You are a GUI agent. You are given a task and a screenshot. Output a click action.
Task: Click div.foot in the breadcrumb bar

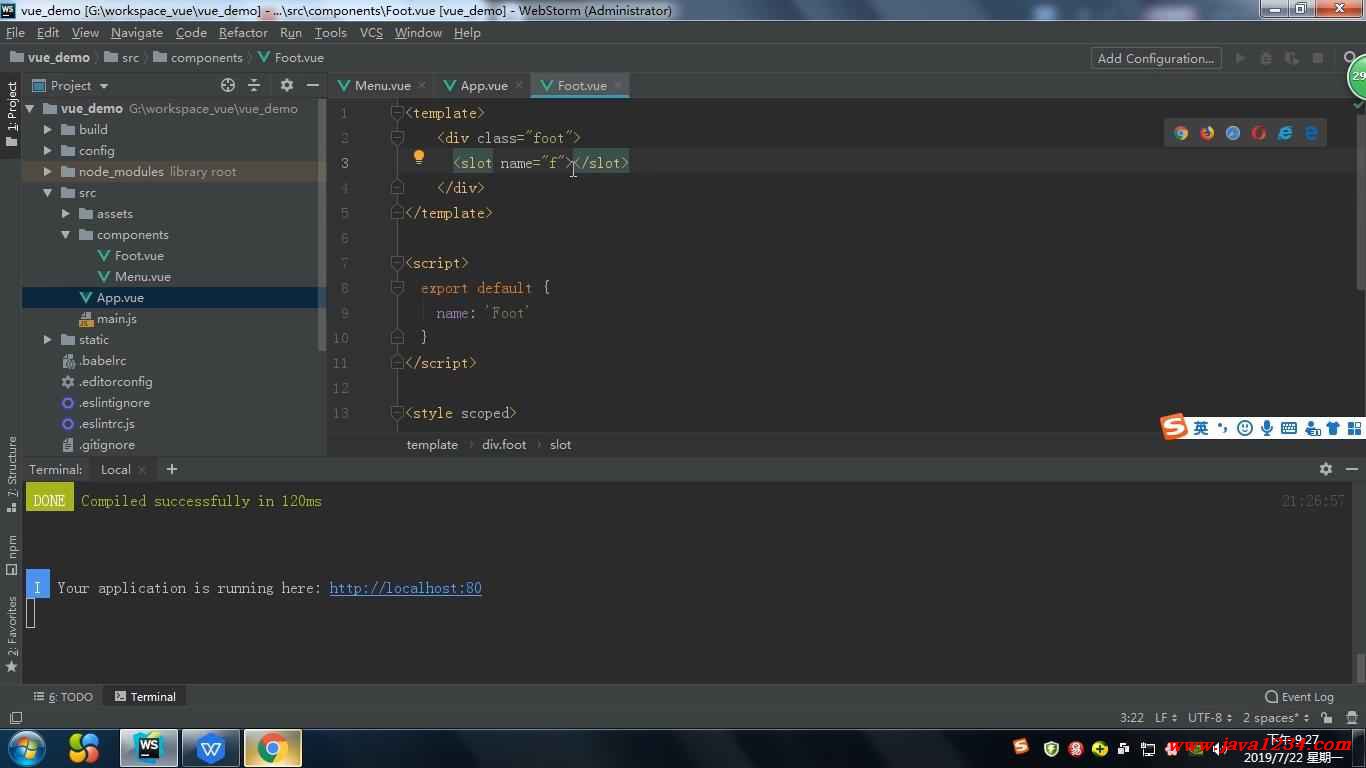504,444
